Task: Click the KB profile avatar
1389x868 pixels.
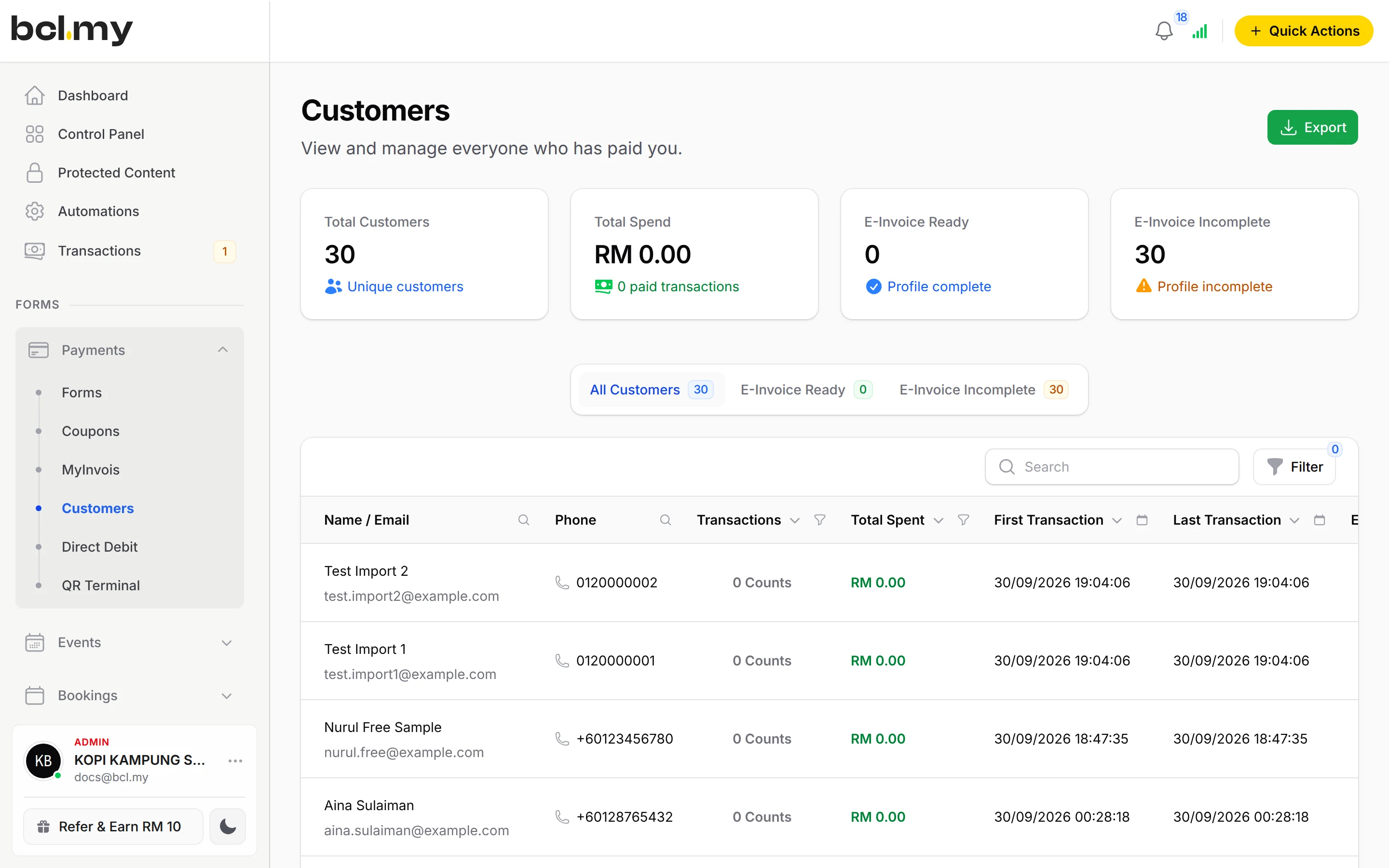Action: (43, 760)
